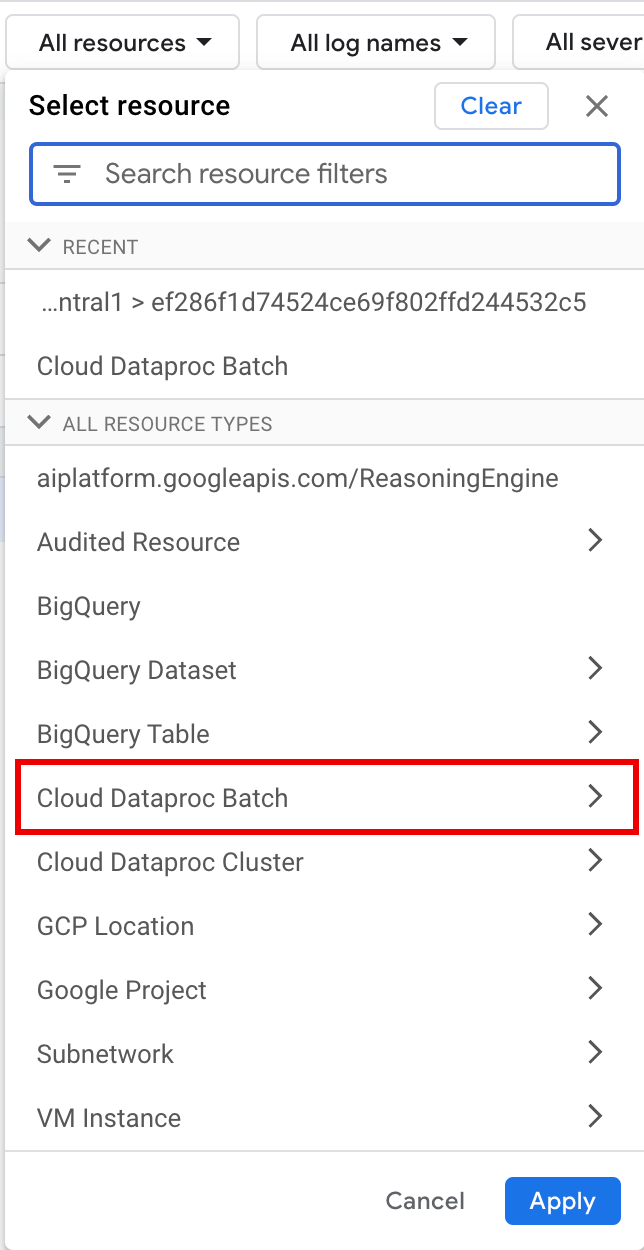
Task: Choose recent Cloud Dataproc Batch entry
Action: pyautogui.click(x=162, y=366)
